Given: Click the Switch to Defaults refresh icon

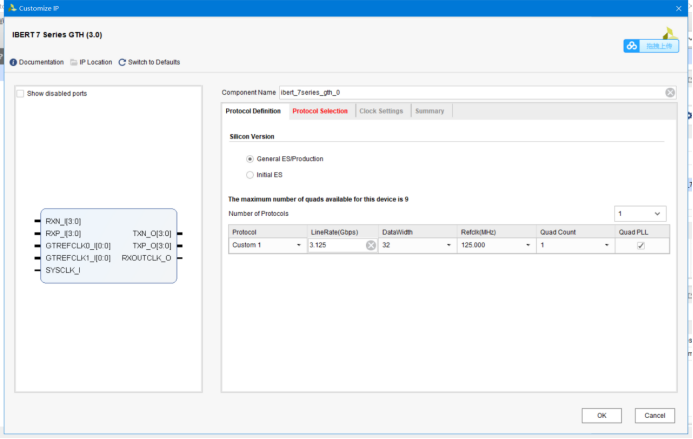Looking at the screenshot, I should 122,62.
